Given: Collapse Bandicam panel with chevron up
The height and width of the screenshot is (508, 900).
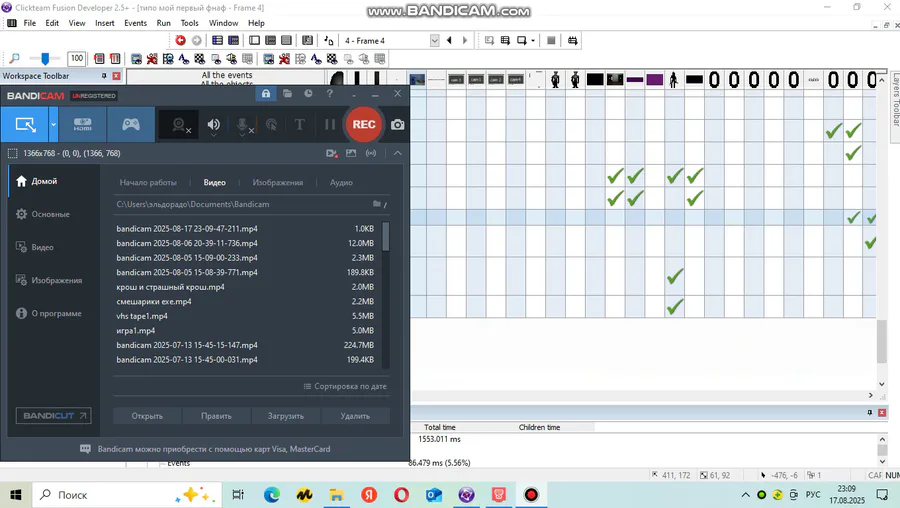Looking at the screenshot, I should [x=397, y=153].
